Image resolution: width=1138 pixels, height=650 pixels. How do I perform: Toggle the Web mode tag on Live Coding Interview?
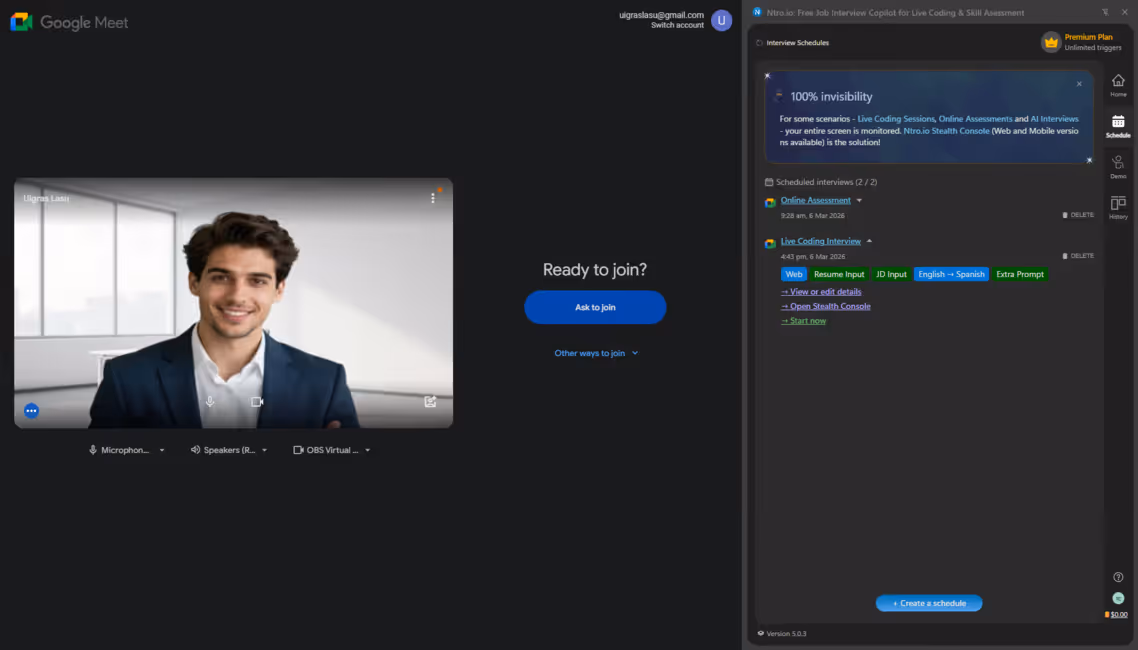(x=793, y=274)
